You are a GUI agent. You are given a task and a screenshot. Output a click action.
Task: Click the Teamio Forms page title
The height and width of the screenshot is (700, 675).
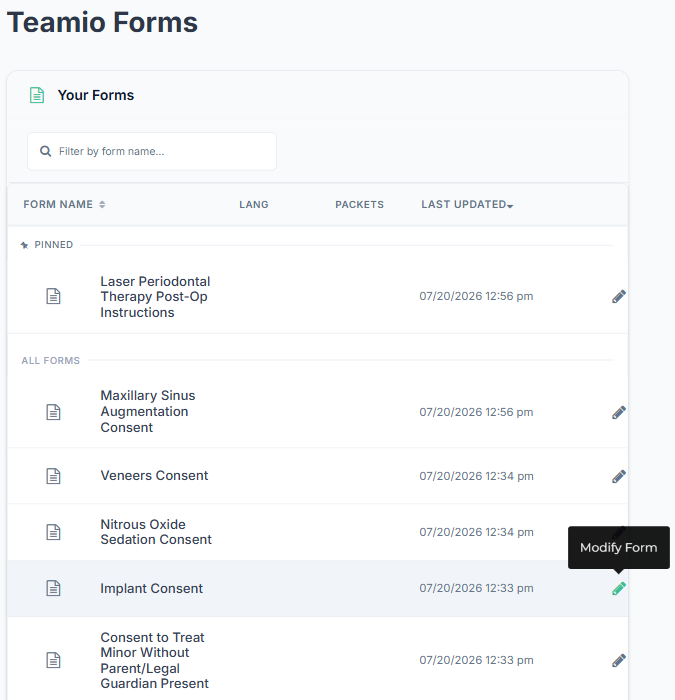pyautogui.click(x=102, y=22)
